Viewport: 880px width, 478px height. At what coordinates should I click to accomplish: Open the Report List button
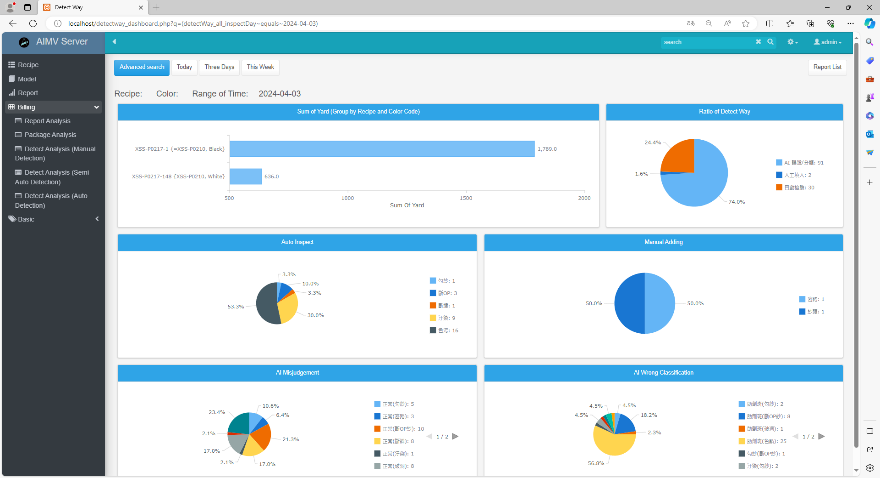[827, 67]
